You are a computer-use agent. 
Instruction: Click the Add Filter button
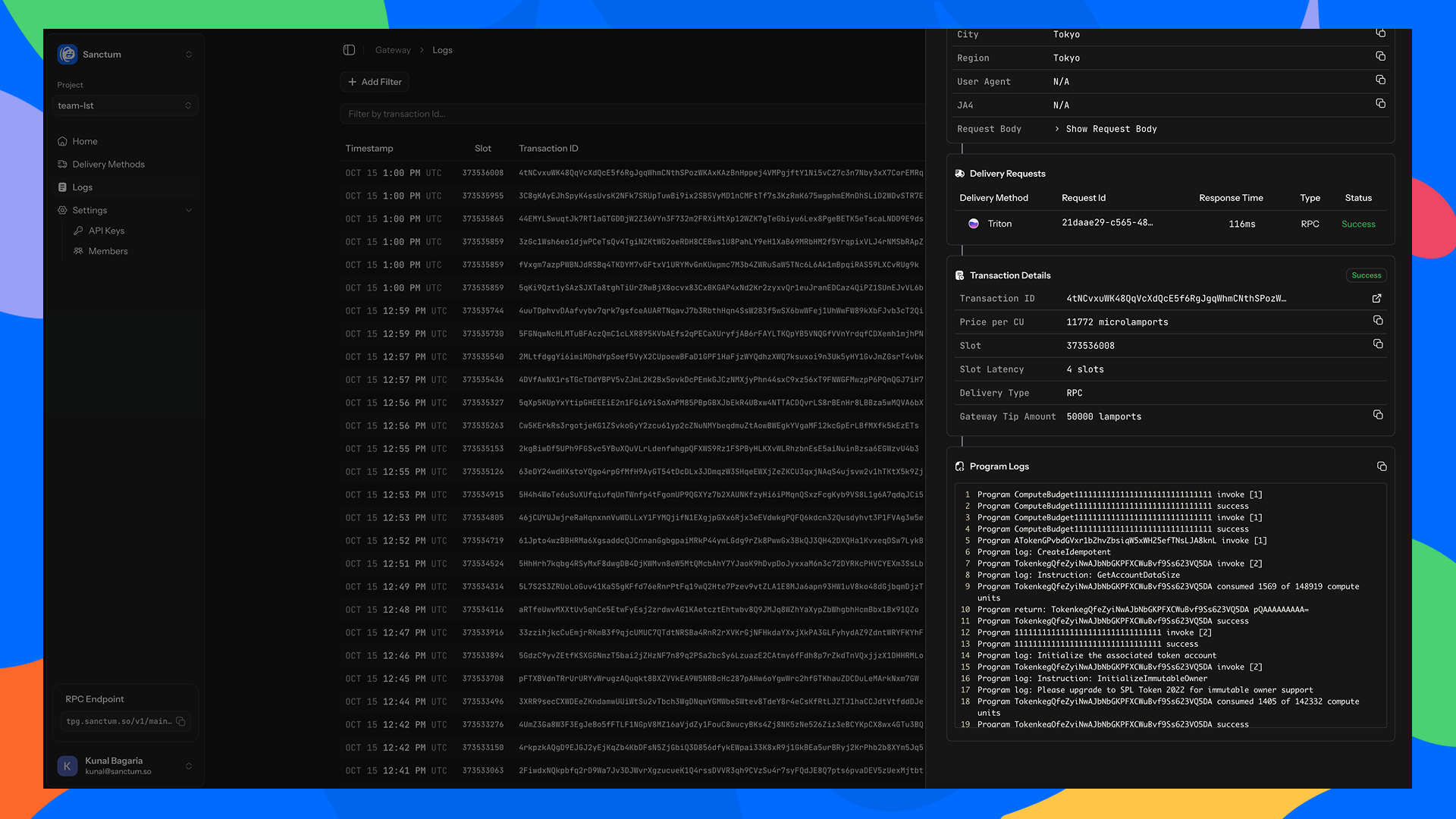click(375, 82)
